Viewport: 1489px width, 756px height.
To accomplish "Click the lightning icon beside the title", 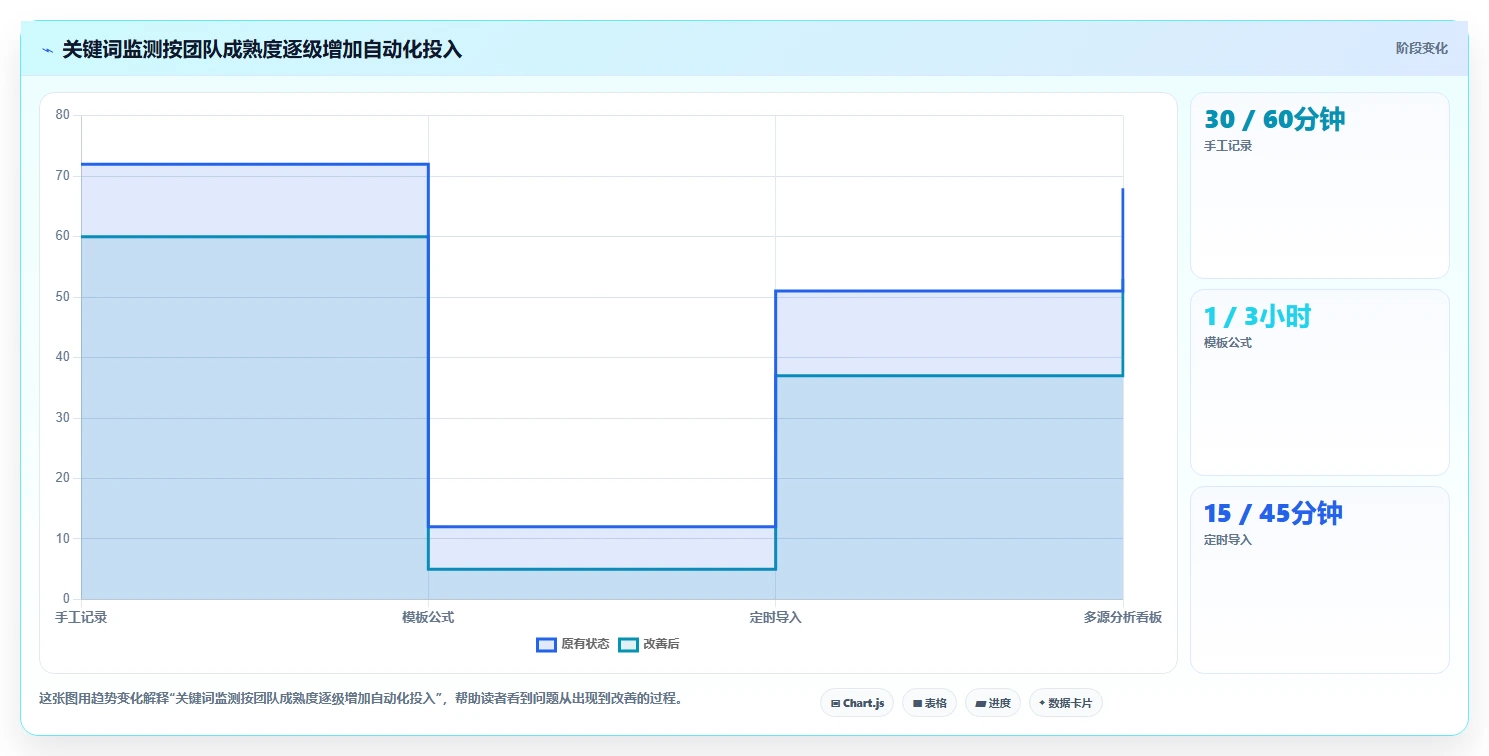I will coord(47,50).
